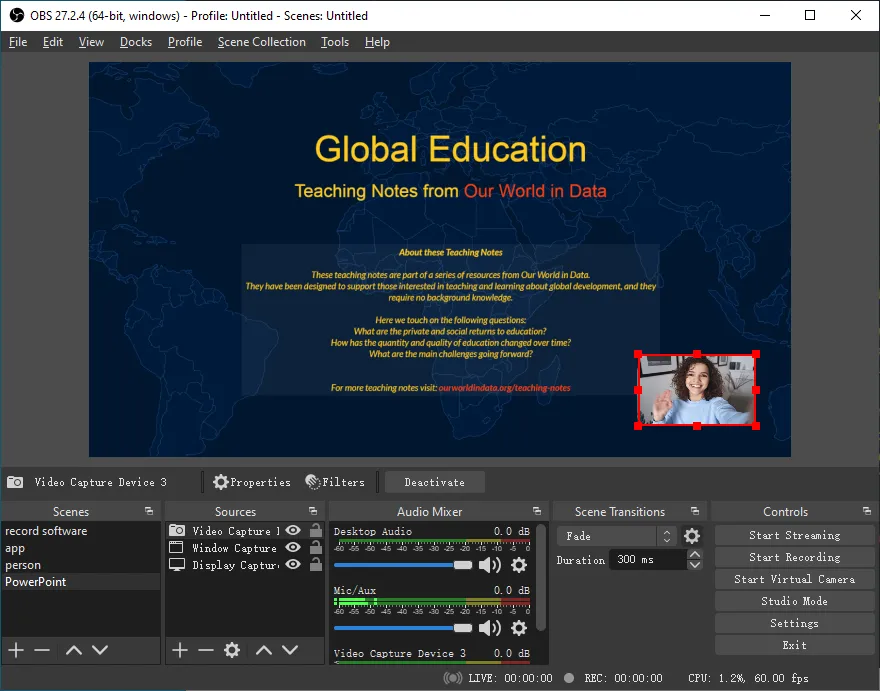Screen dimensions: 880x691
Task: Open the View menu
Action: click(x=91, y=42)
